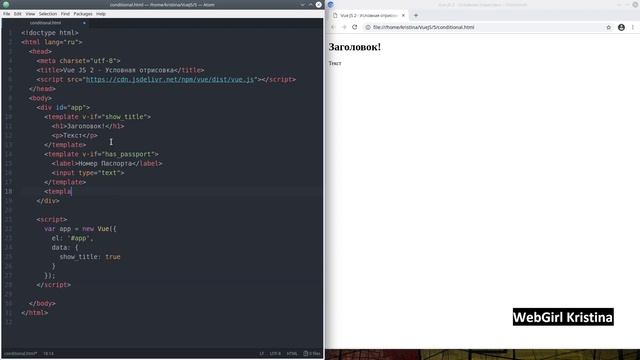Follow the cdn.jsdelivr.net vue.js link in code
640x360 pixels.
(170, 80)
